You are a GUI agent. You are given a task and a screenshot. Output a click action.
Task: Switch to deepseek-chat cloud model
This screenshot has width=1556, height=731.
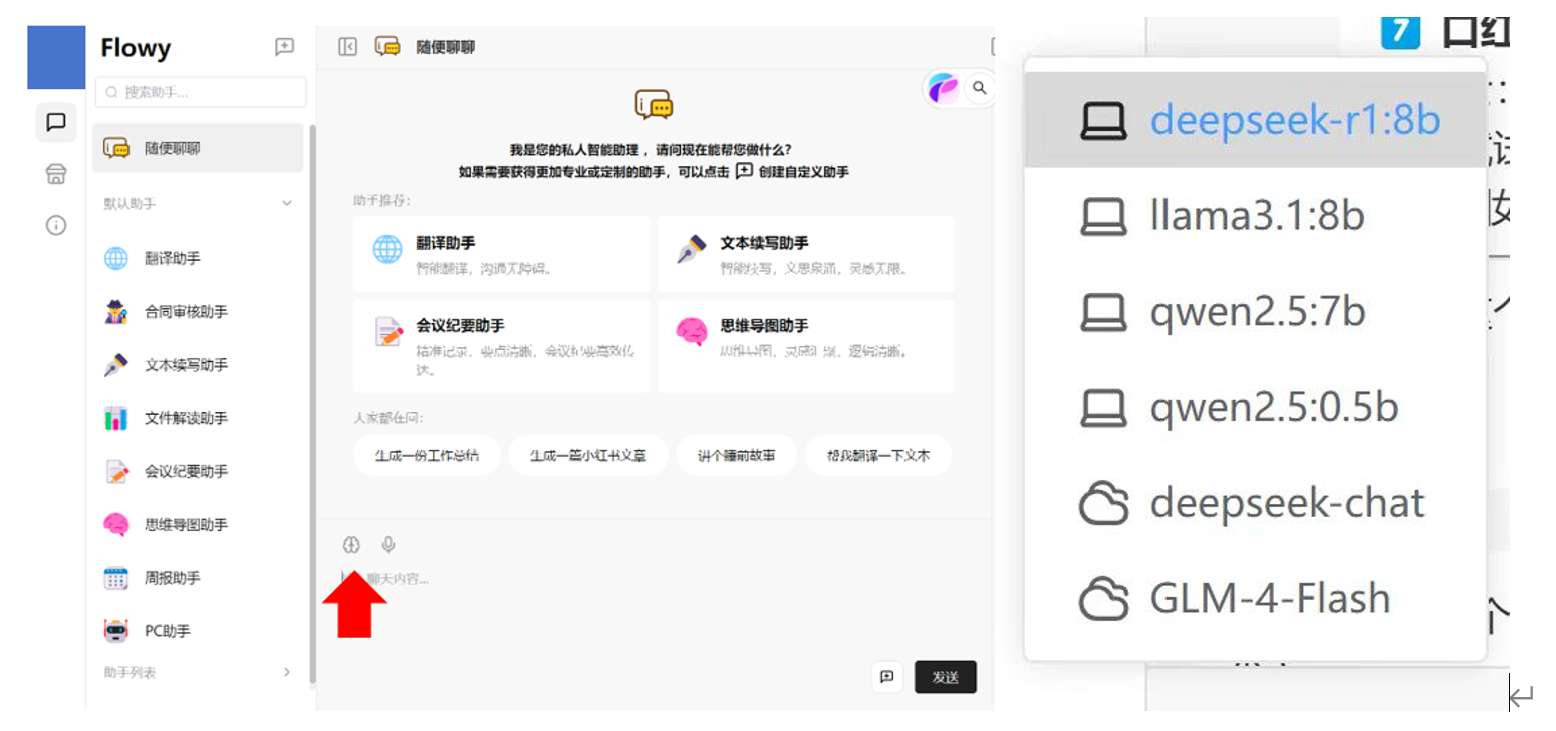click(x=1255, y=503)
